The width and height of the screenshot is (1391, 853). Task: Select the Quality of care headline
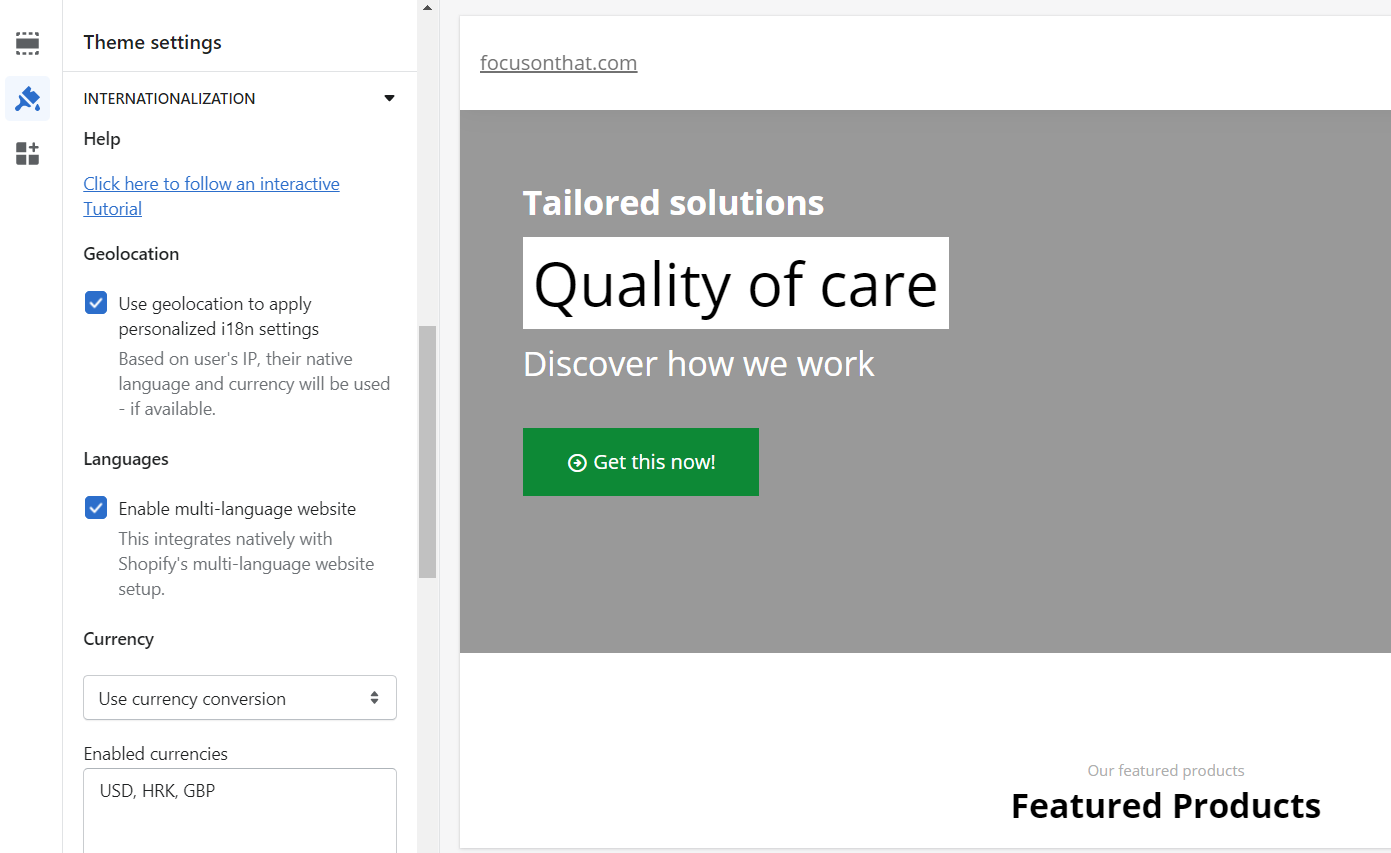pyautogui.click(x=736, y=283)
